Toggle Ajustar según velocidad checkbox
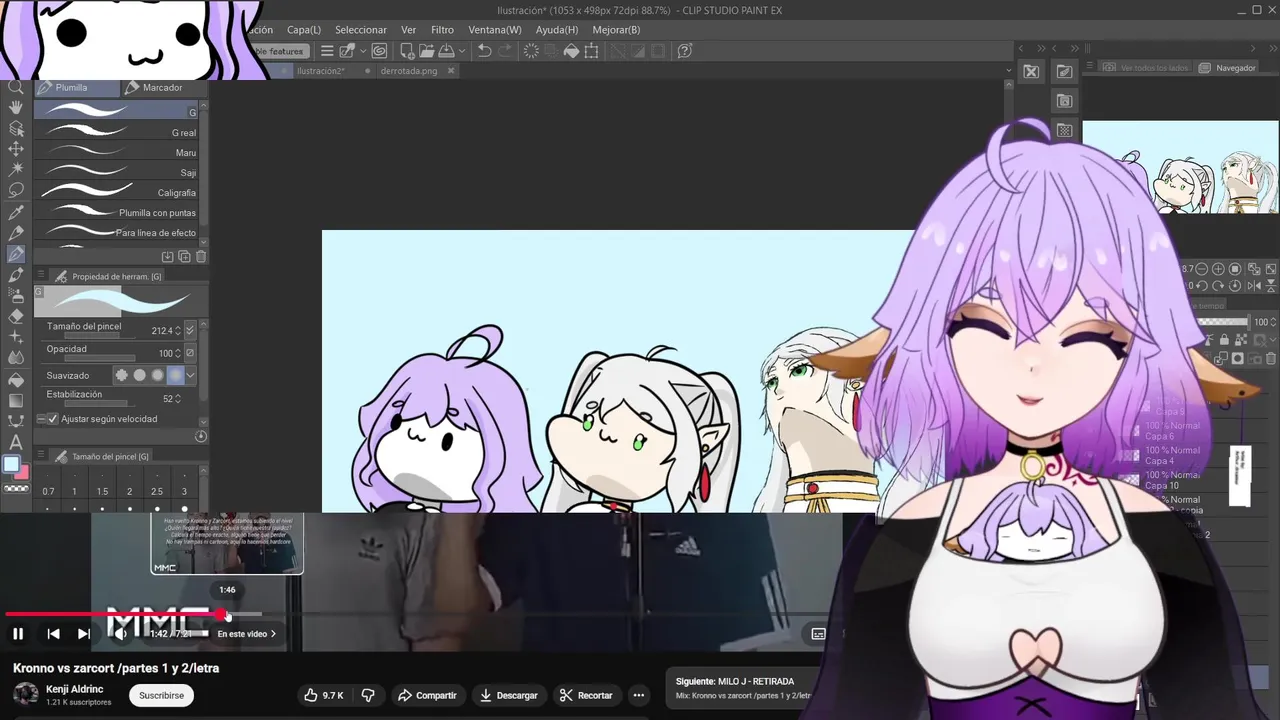This screenshot has height=720, width=1280. click(x=53, y=419)
